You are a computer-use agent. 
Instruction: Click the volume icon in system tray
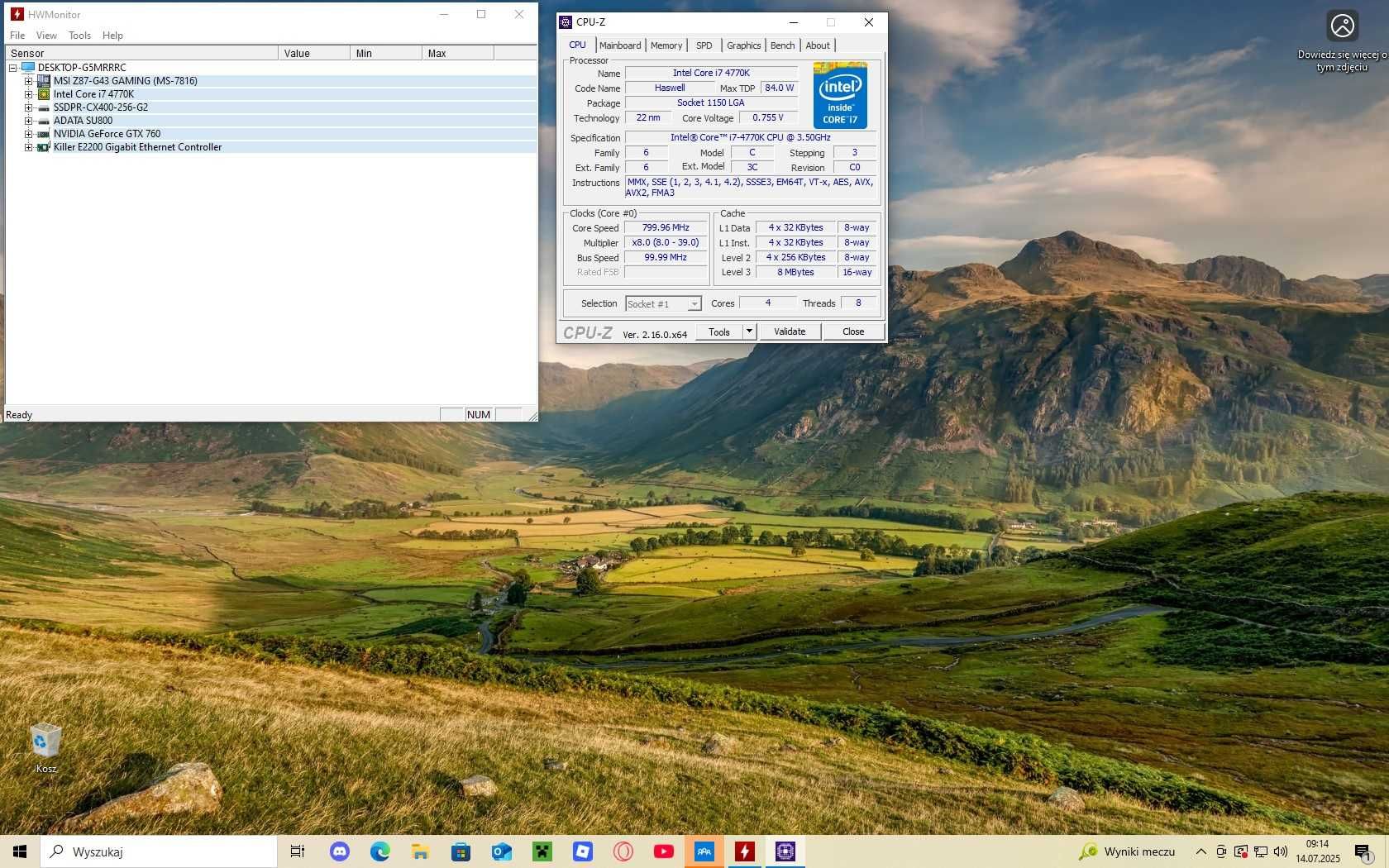1281,851
